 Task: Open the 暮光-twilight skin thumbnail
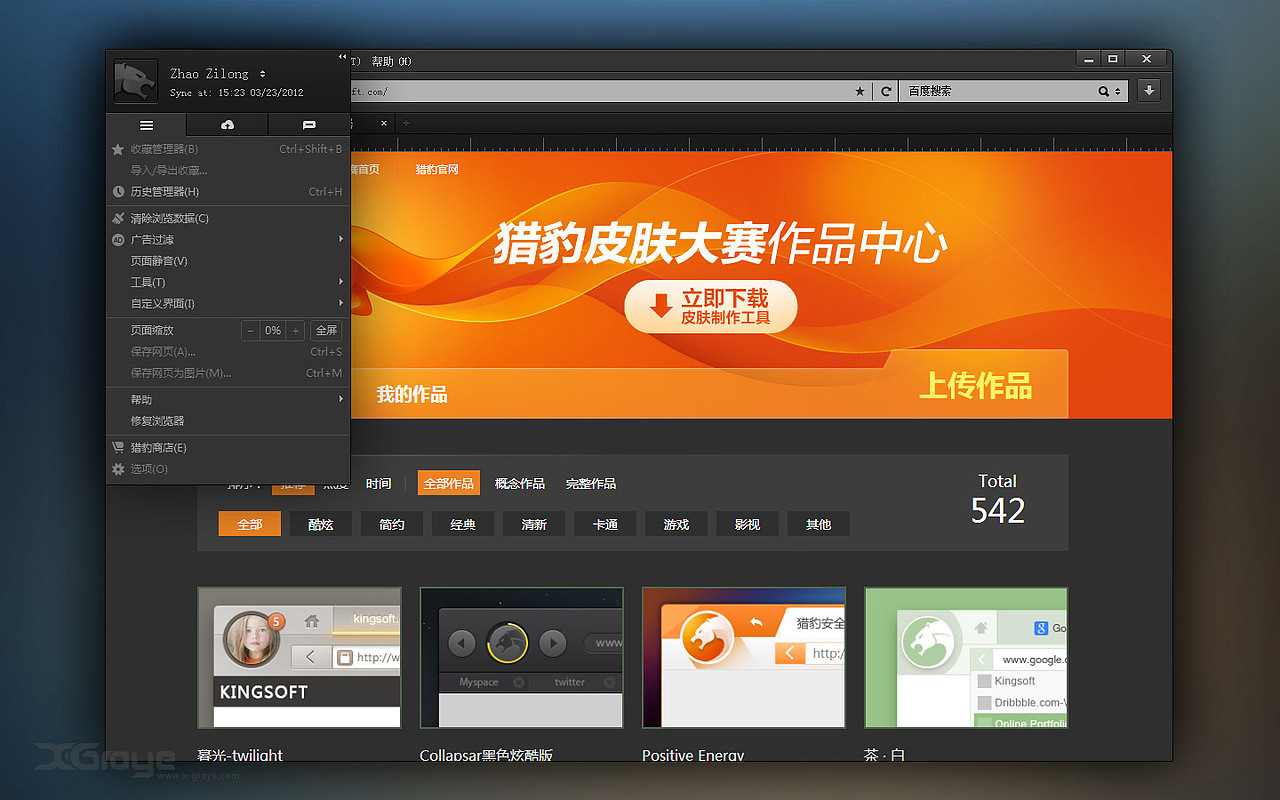click(299, 657)
